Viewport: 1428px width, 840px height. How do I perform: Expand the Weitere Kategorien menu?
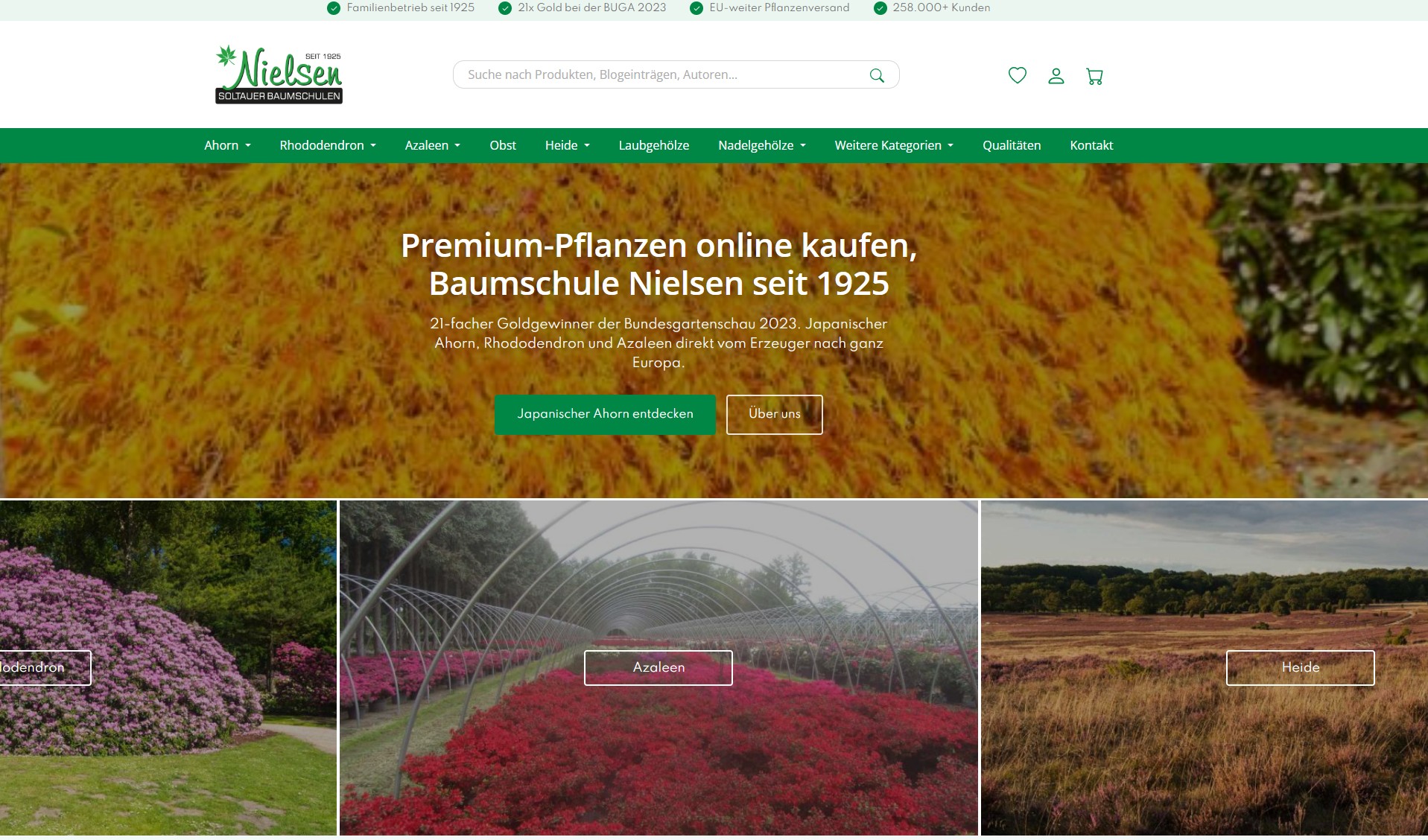click(894, 145)
